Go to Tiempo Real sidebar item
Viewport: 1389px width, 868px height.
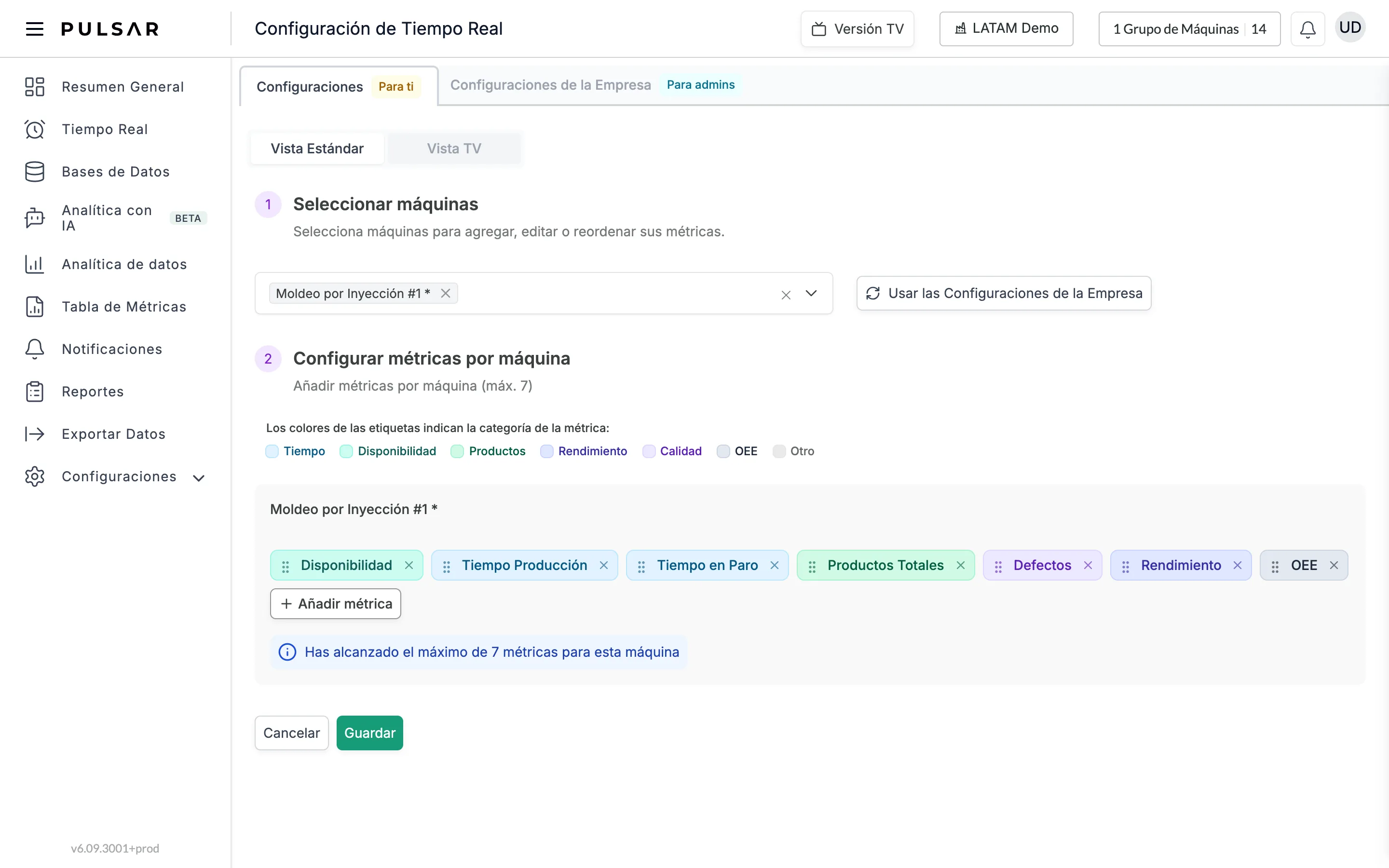click(115, 129)
